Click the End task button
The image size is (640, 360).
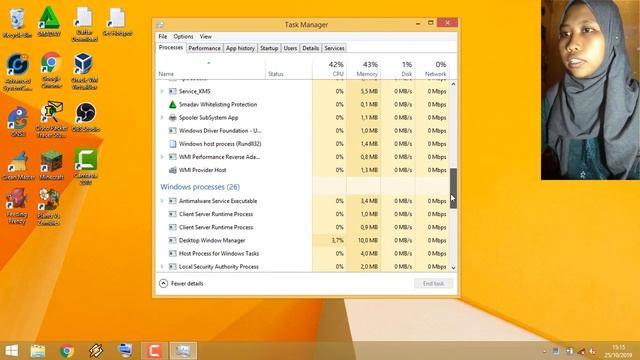coord(433,283)
